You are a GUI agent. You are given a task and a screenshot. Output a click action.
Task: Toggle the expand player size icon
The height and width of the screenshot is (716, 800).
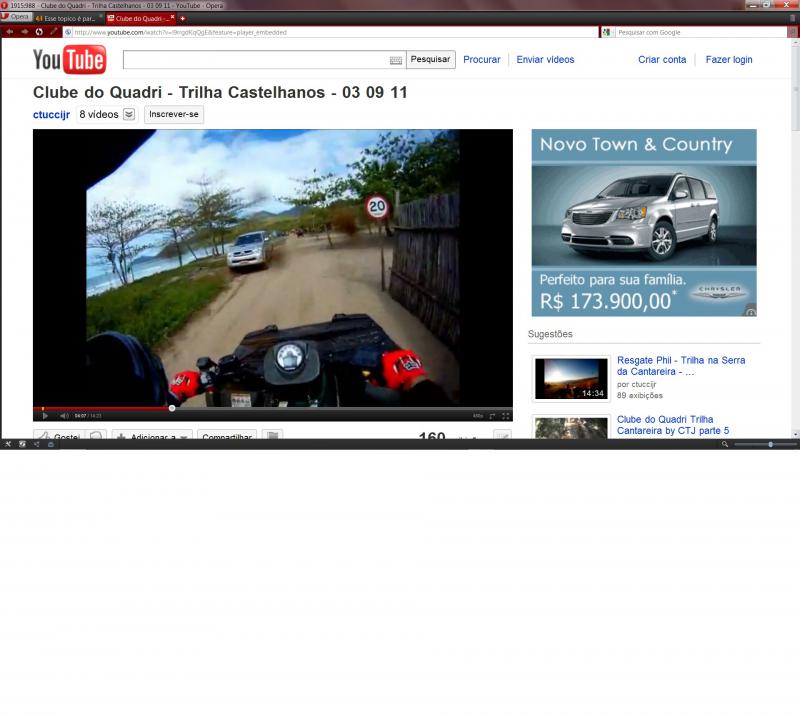(x=492, y=416)
